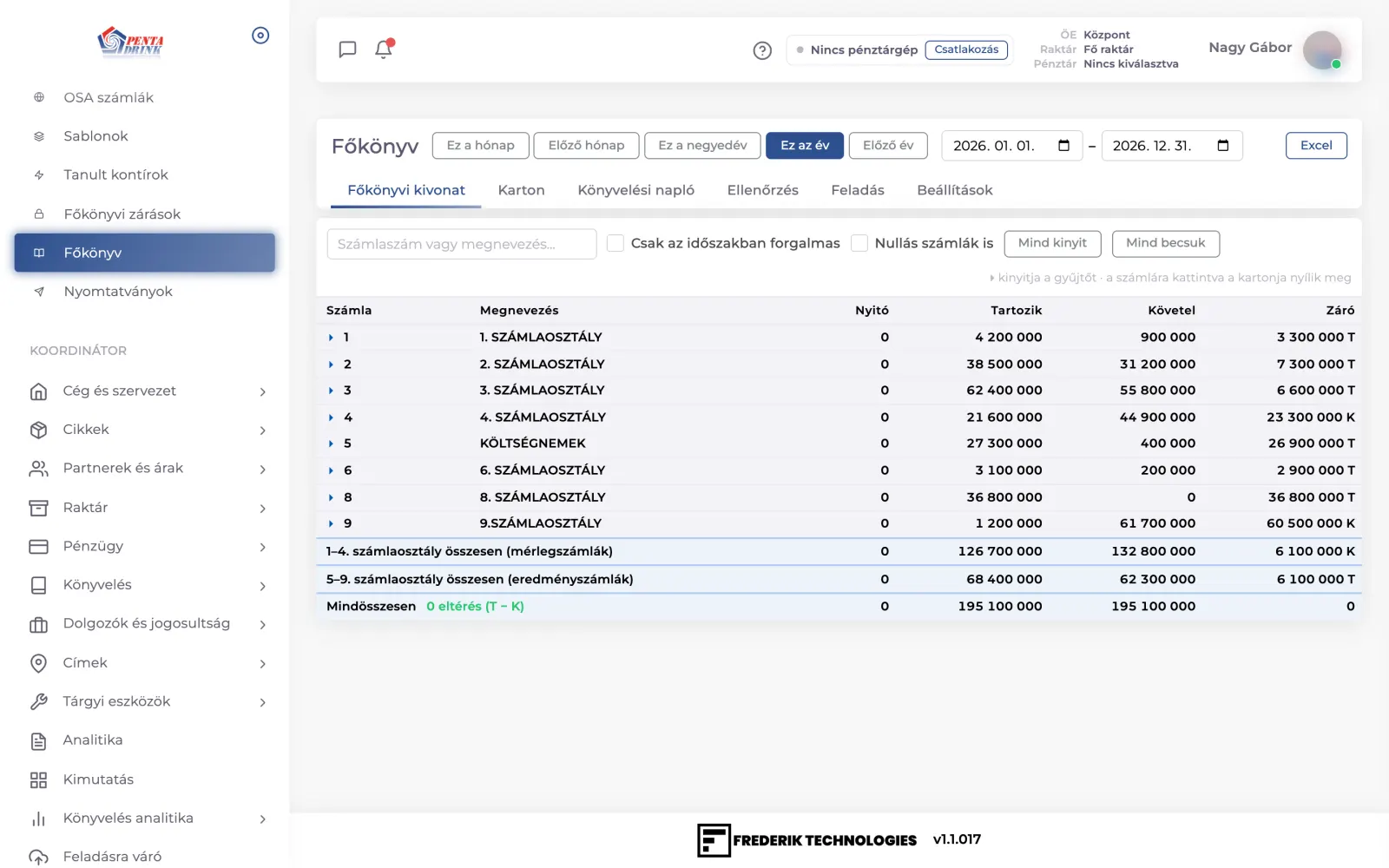Select the 'Ez a negyedév' period button
Screen dimensions: 1389x868
pyautogui.click(x=702, y=146)
